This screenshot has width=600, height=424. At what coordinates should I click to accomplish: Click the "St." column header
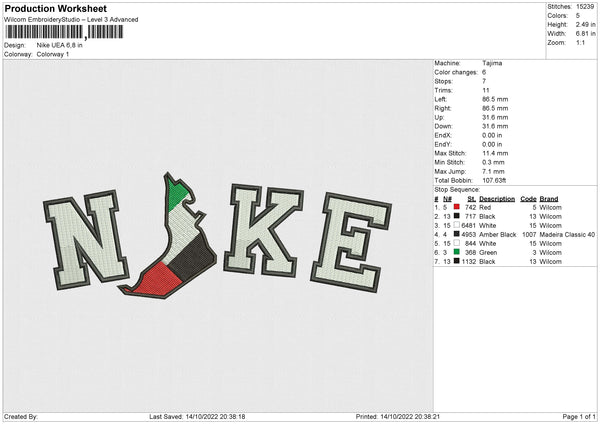tap(471, 199)
